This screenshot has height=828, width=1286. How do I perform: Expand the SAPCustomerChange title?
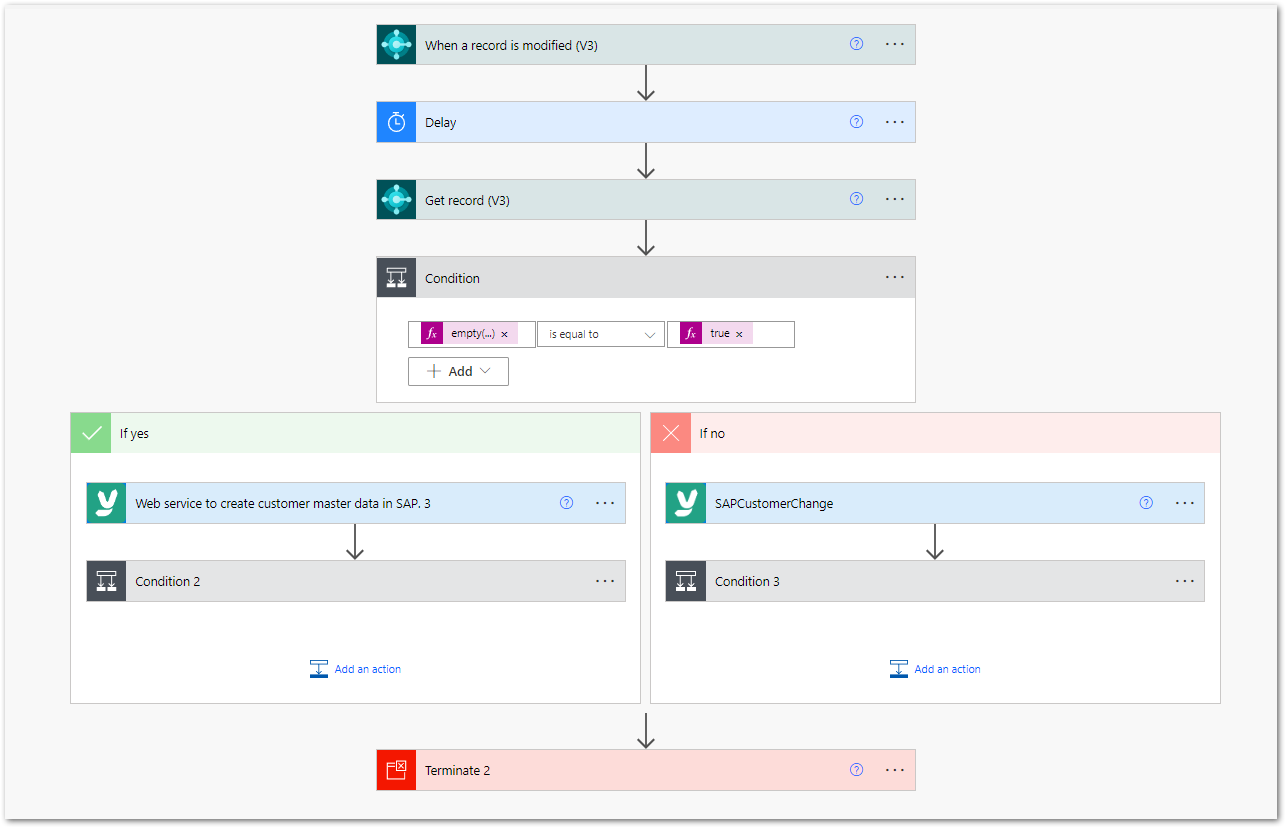point(774,504)
